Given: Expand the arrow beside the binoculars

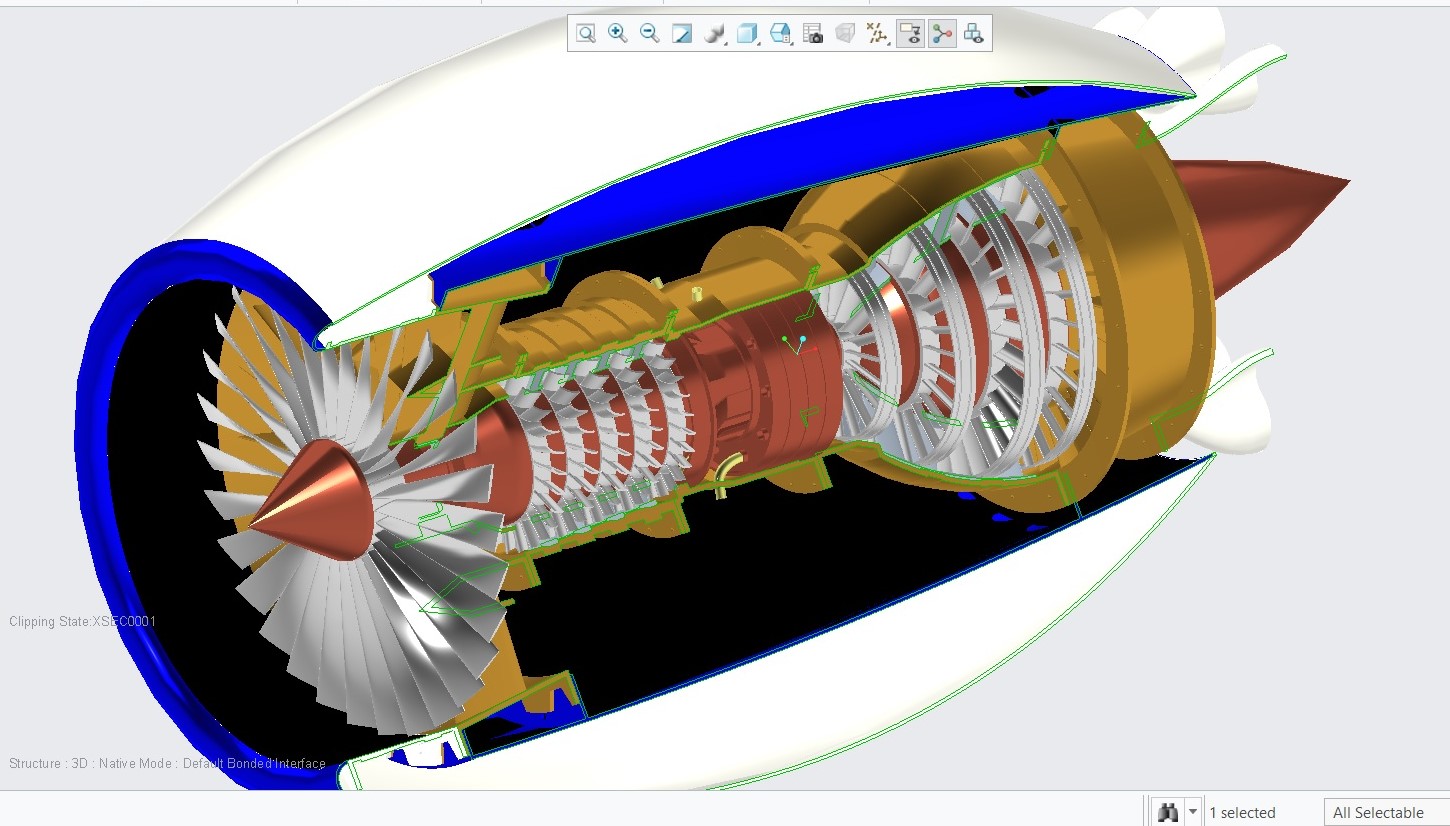Looking at the screenshot, I should 1192,812.
